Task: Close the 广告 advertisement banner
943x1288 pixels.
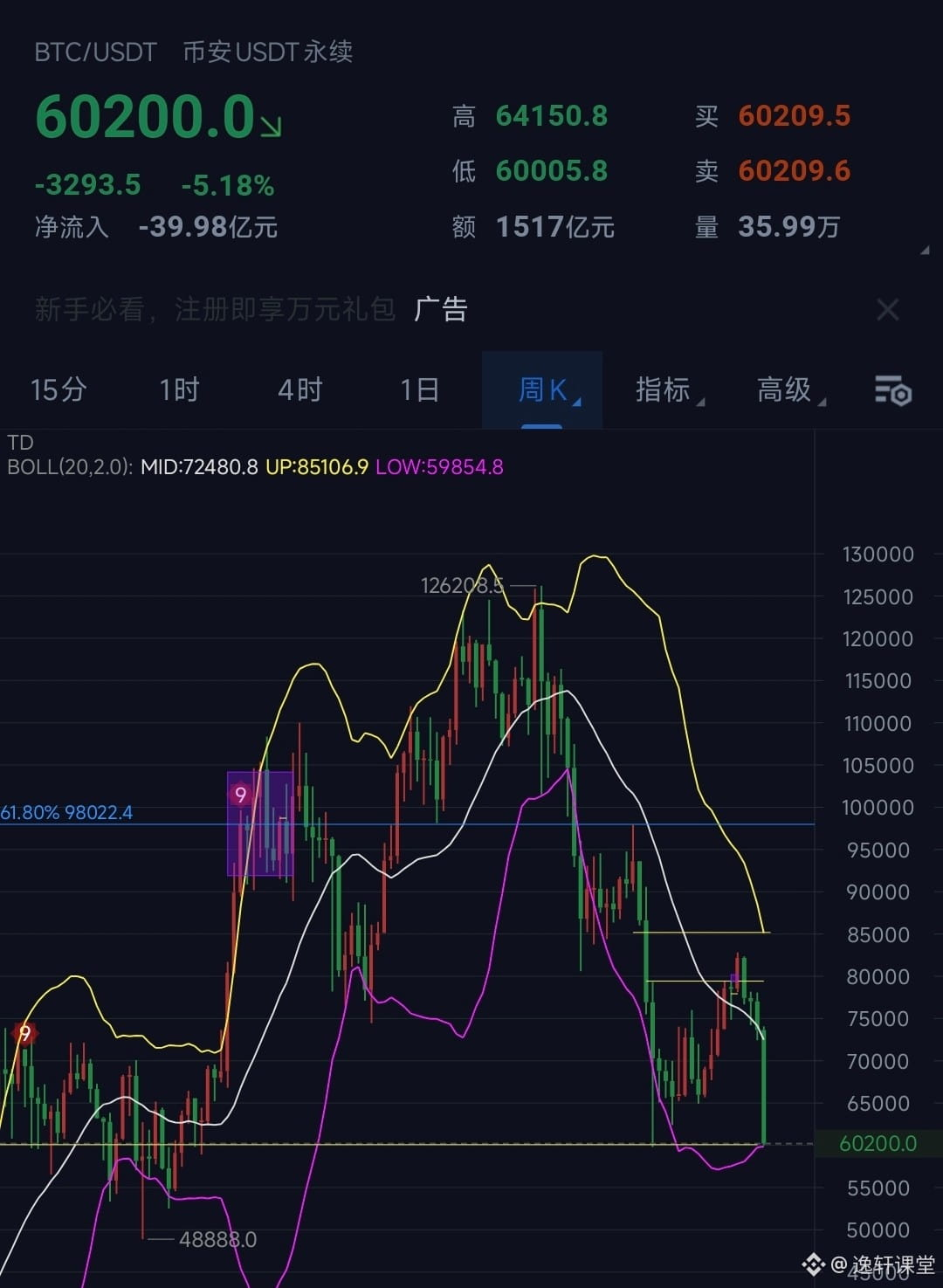Action: point(888,309)
